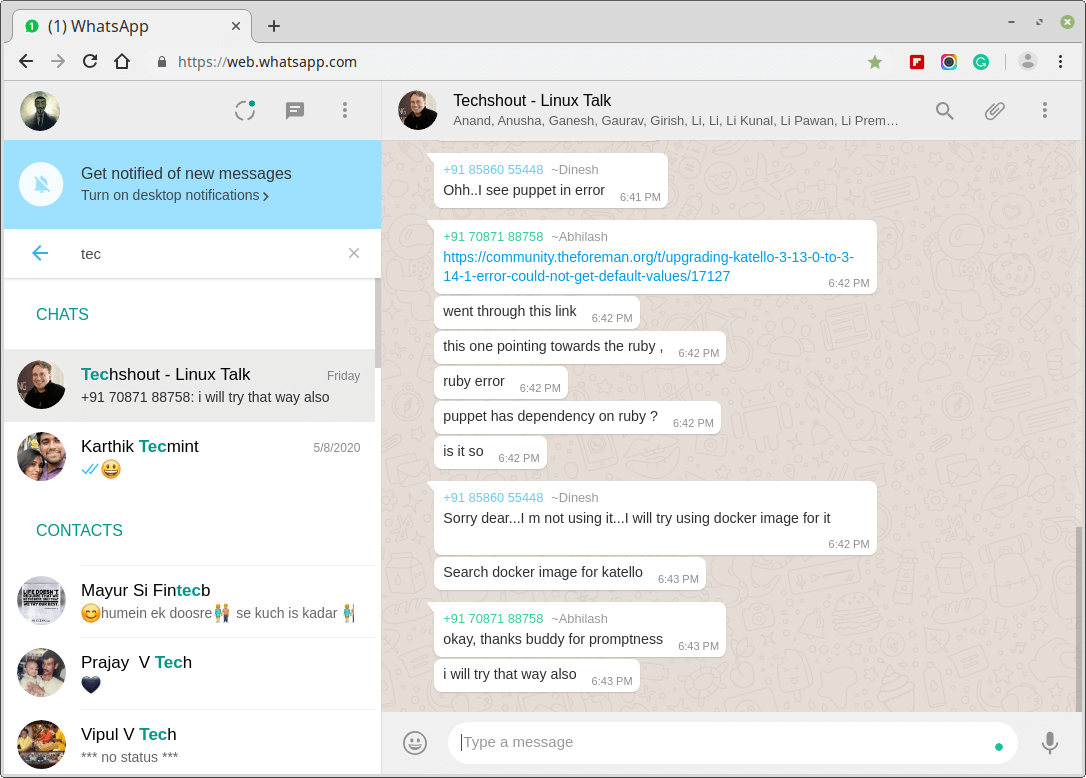Click the paperclip attach icon
Viewport: 1086px width, 778px height.
click(994, 110)
